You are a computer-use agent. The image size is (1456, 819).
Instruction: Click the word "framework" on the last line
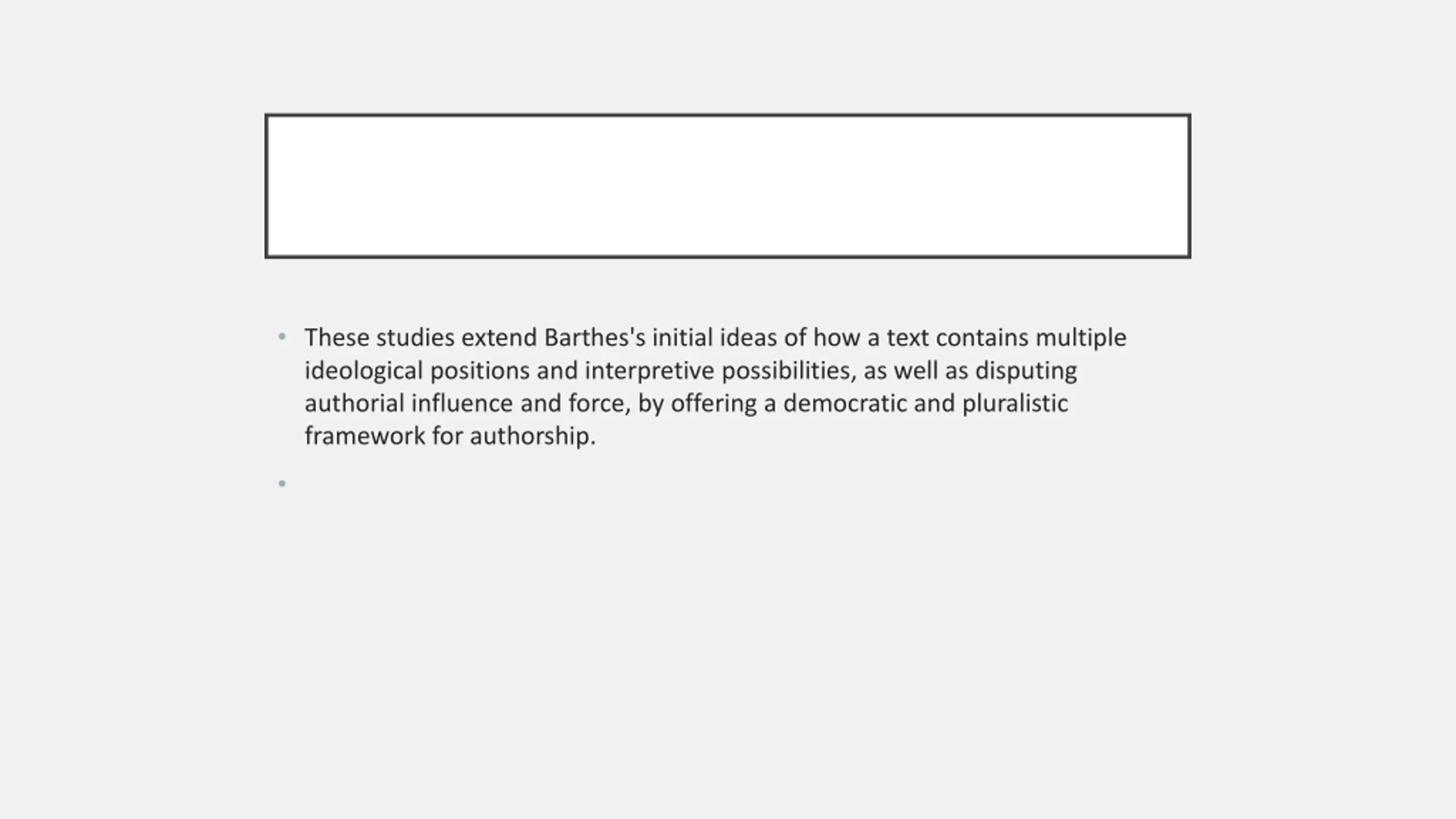(x=365, y=436)
